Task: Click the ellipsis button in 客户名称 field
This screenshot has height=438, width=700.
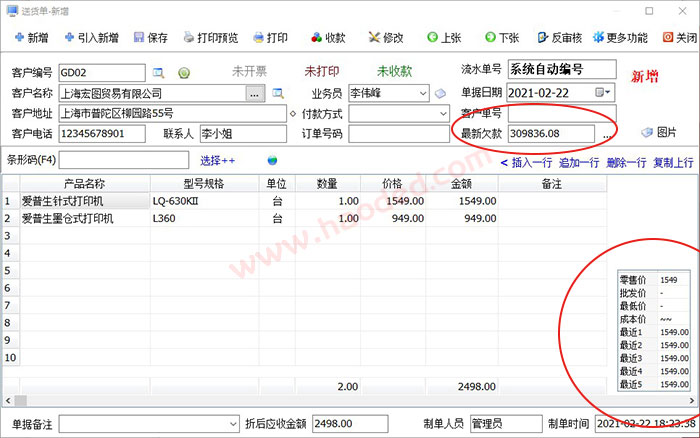Action: point(254,94)
